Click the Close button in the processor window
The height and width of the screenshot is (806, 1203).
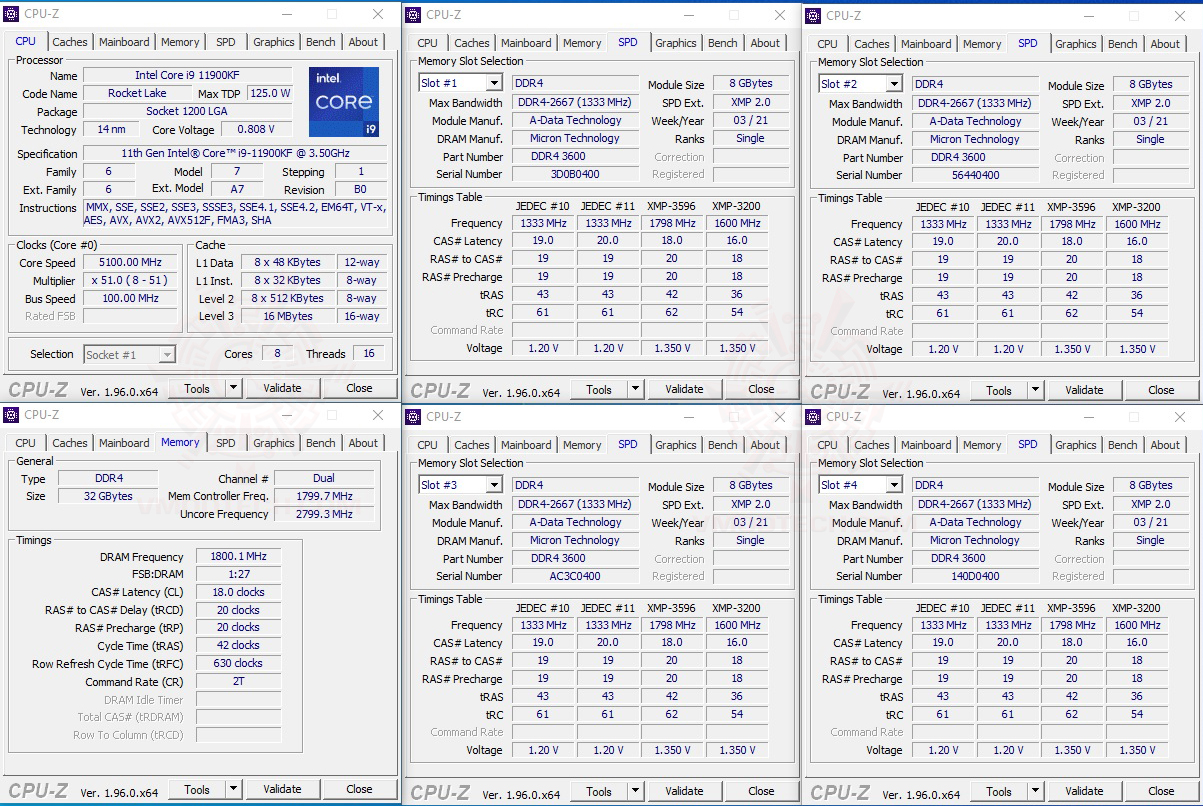(359, 388)
